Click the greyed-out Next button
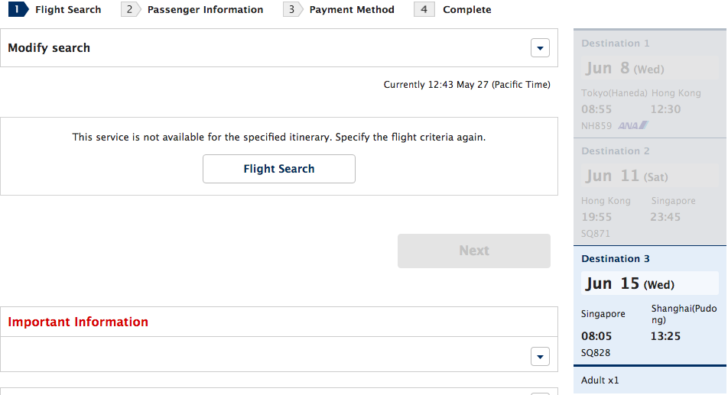728x395 pixels. coord(474,251)
